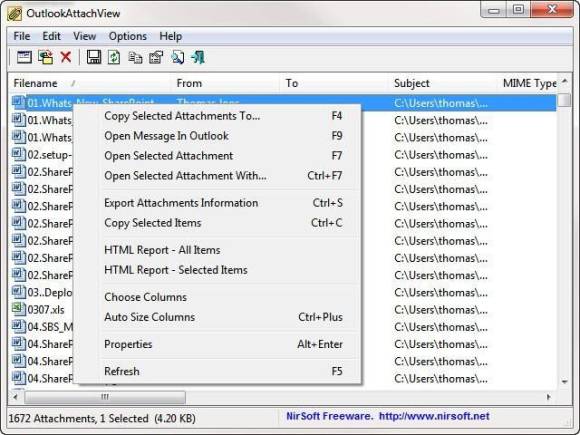Click the horizontal scrollbar right arrow

pyautogui.click(x=549, y=397)
